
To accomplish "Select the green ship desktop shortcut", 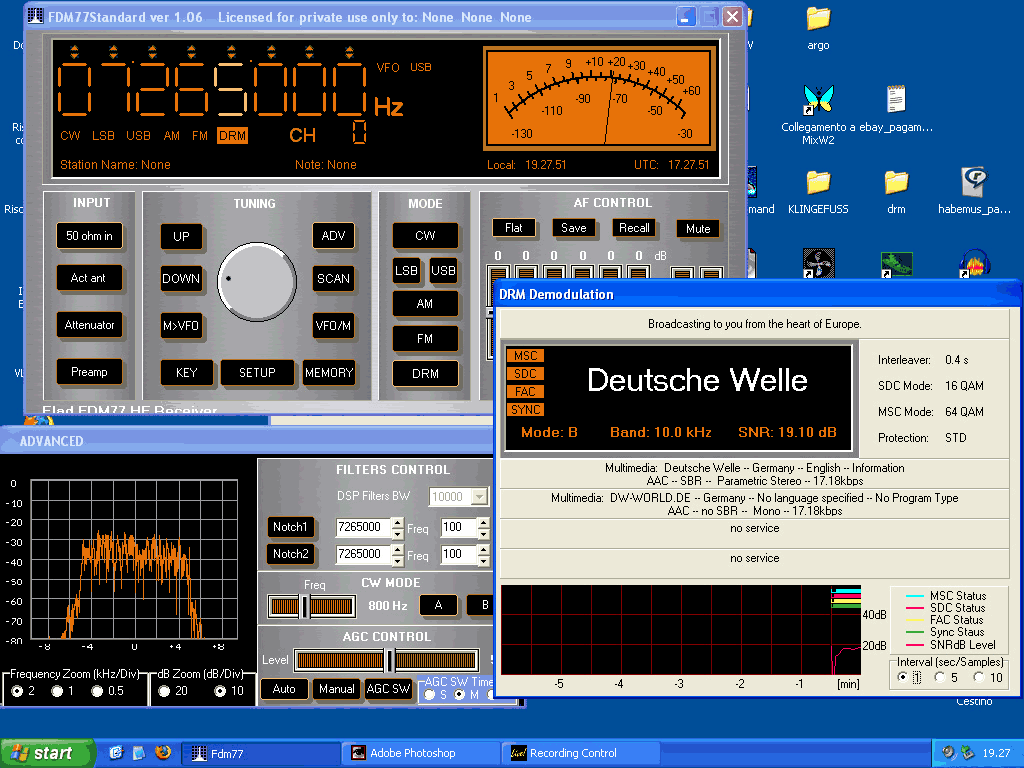I will coord(896,264).
